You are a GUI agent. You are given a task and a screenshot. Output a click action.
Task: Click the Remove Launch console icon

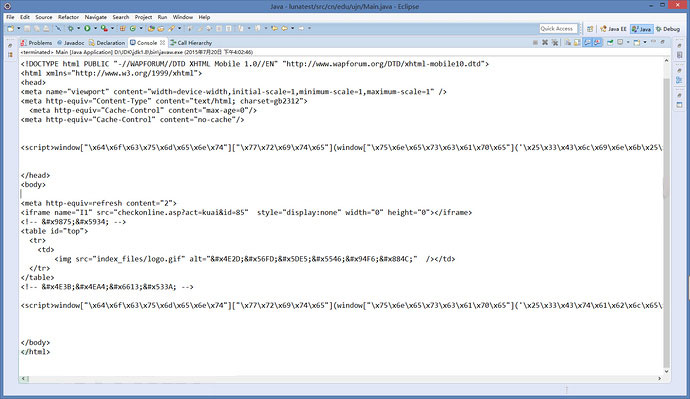point(545,42)
